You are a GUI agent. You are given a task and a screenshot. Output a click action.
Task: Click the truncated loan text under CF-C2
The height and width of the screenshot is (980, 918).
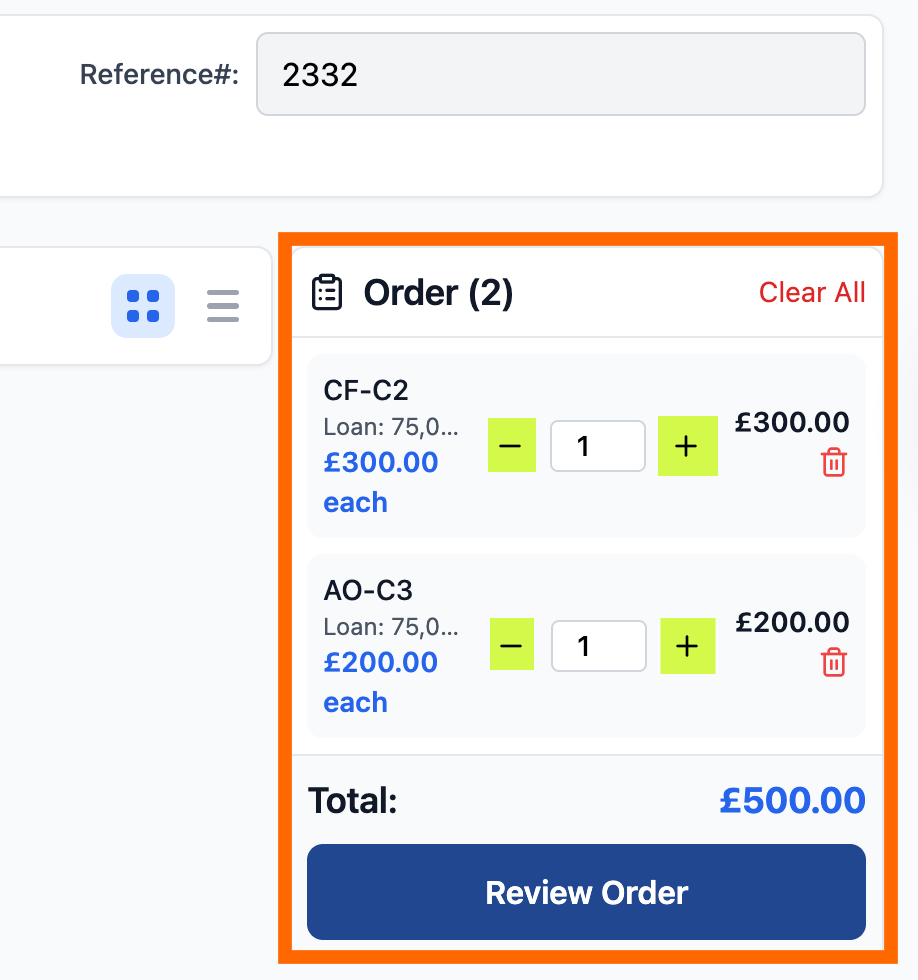pyautogui.click(x=391, y=427)
